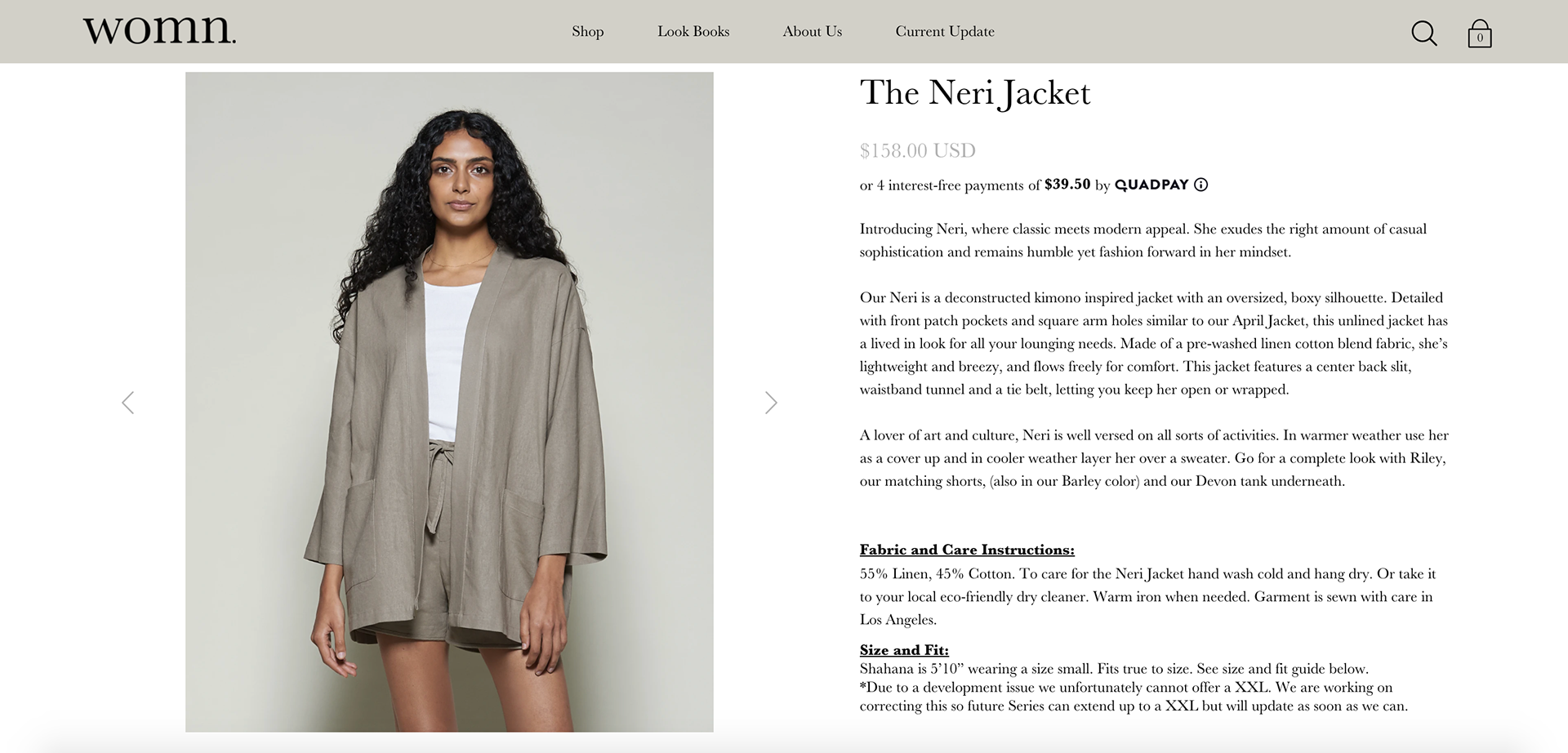Click the QUADPAY brand logo
1568x753 pixels.
pyautogui.click(x=1151, y=185)
